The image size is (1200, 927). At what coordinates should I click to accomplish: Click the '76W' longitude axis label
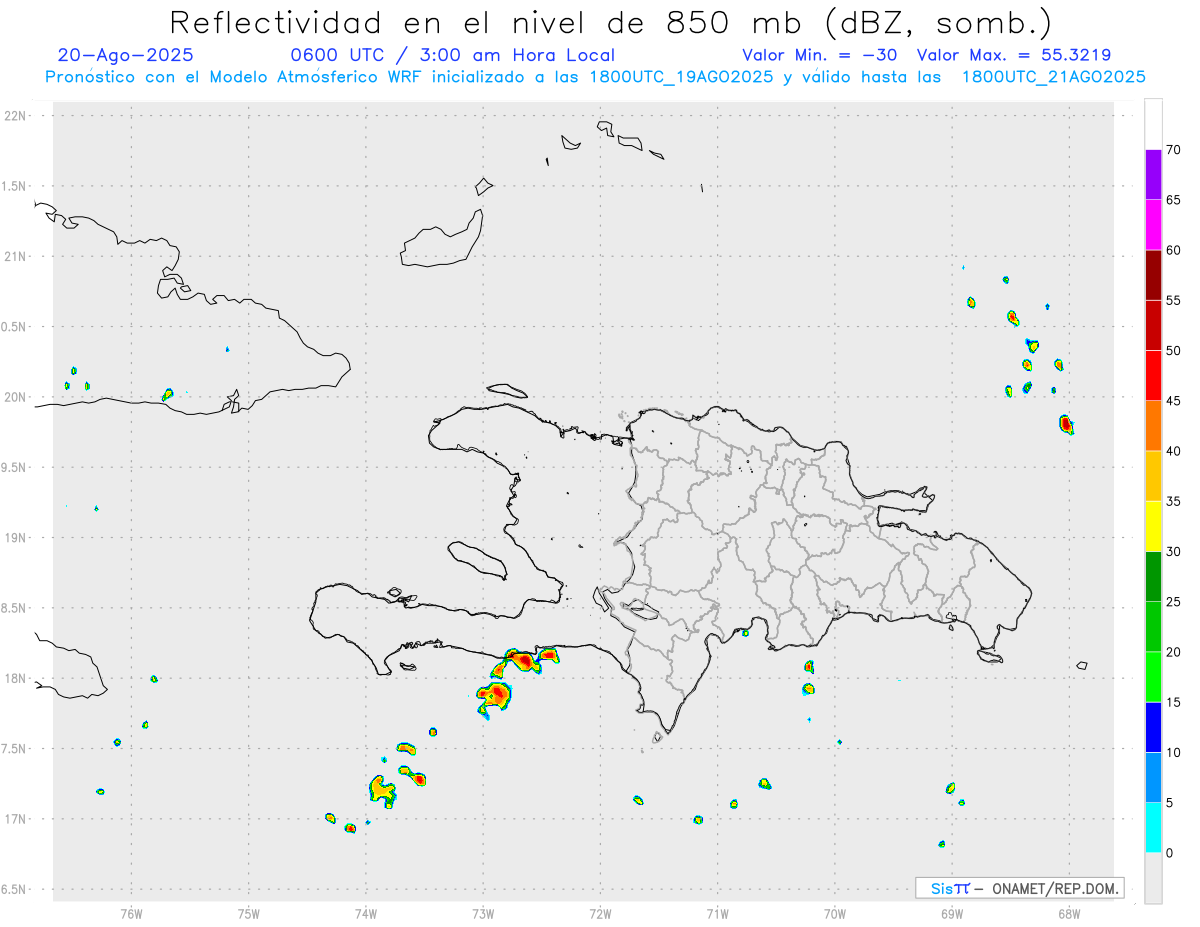point(131,914)
